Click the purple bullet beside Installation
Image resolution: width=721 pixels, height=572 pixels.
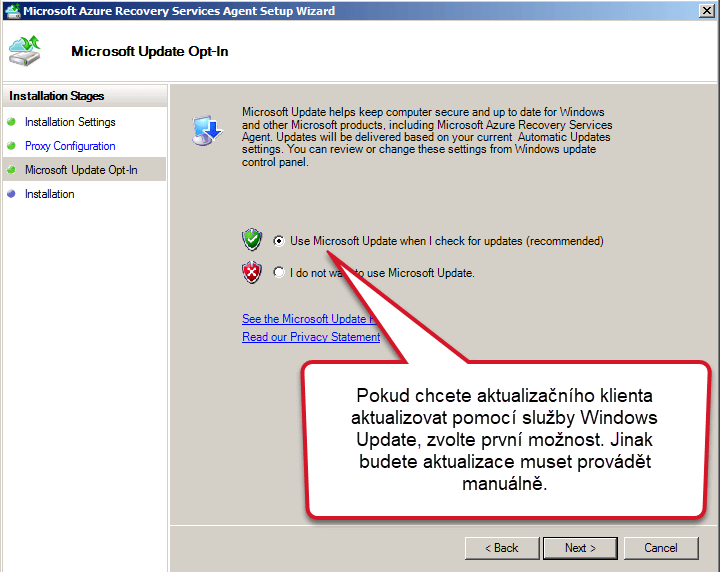[11, 194]
